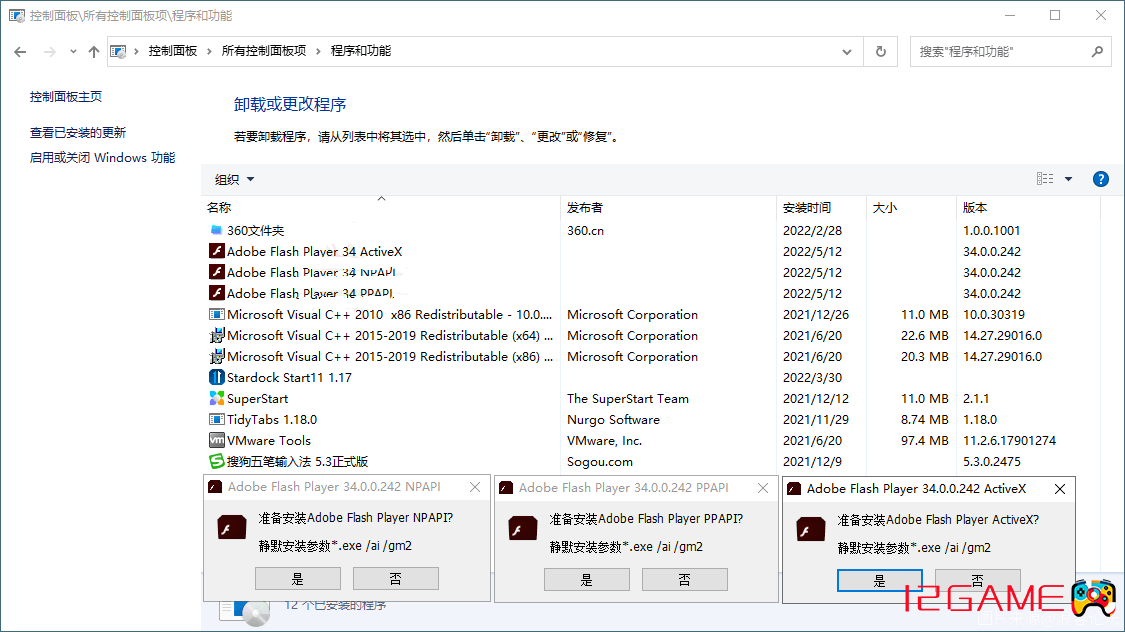Click 程序和功能 in the breadcrumb path
Screen dimensions: 1125x632
(361, 51)
